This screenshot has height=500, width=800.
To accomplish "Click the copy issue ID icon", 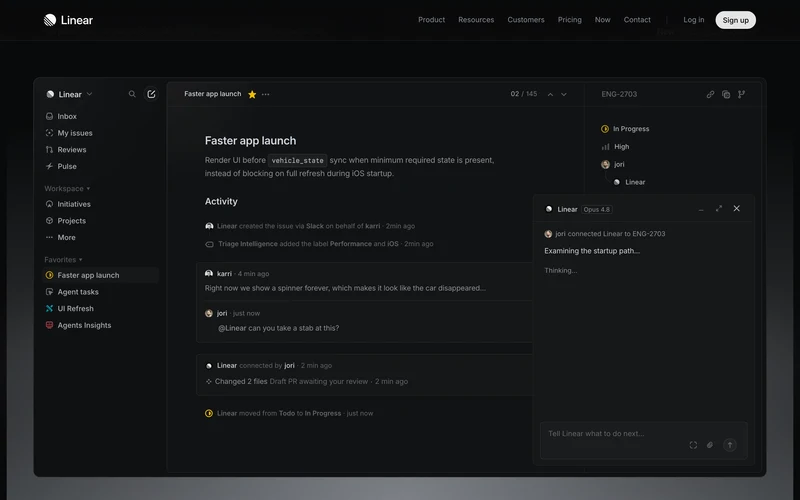I will pos(726,94).
